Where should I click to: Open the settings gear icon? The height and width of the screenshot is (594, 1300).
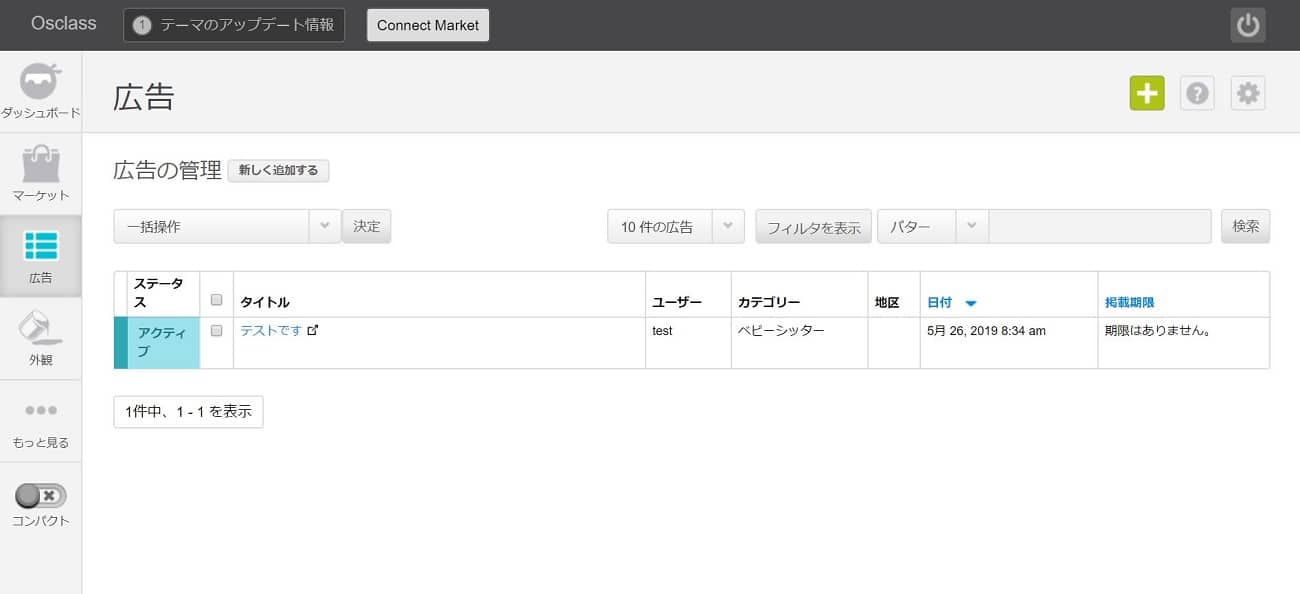[x=1247, y=93]
